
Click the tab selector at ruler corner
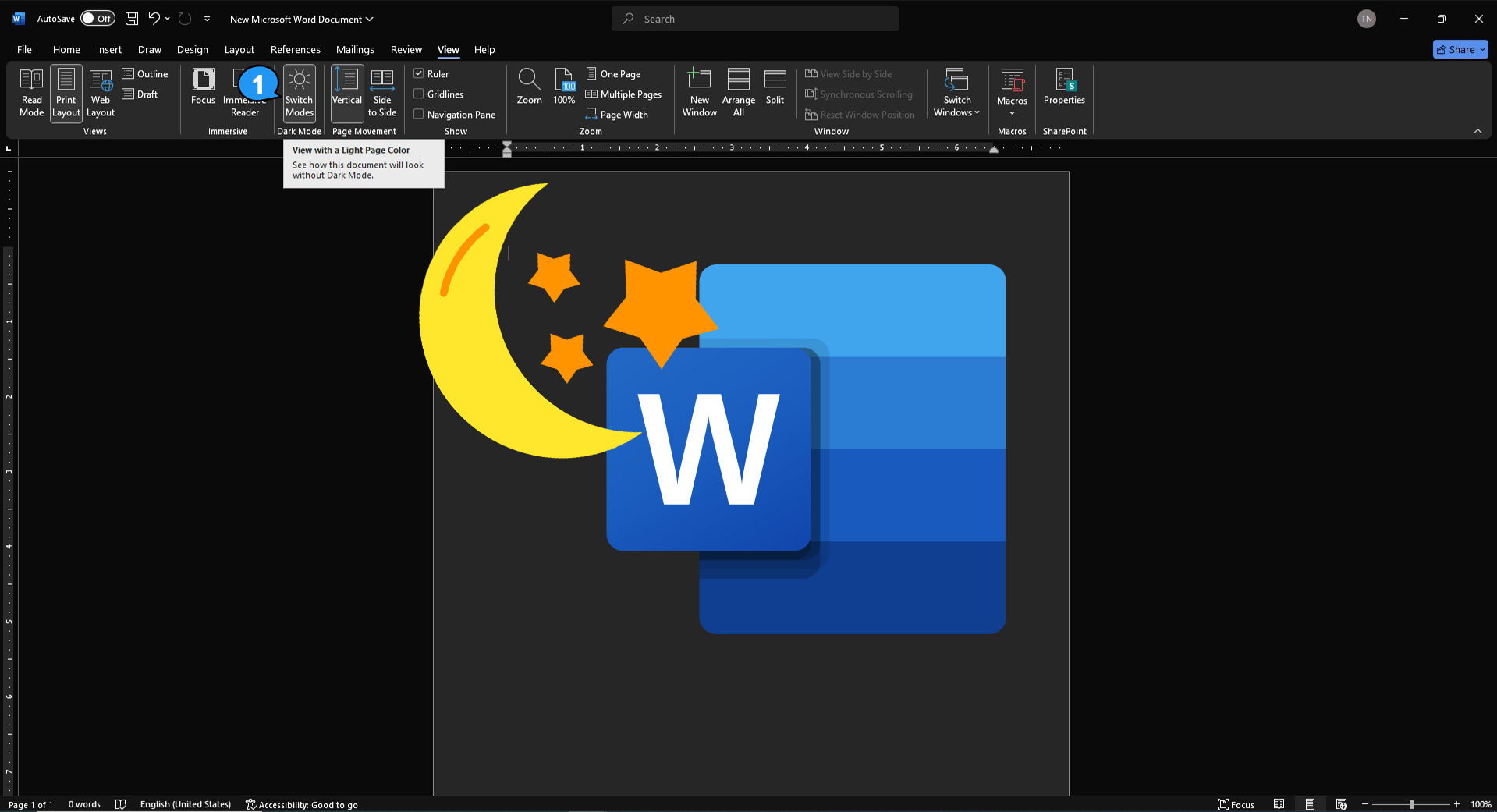pyautogui.click(x=9, y=148)
